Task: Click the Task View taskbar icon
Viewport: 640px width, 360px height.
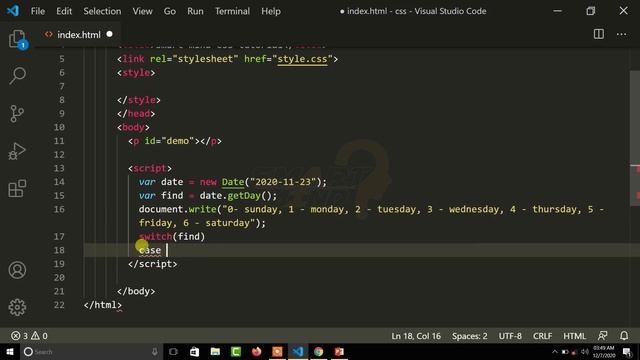Action: click(x=173, y=351)
